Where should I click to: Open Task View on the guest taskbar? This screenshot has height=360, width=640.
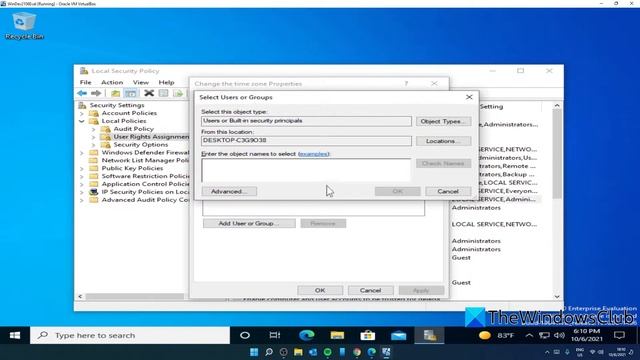click(x=275, y=336)
